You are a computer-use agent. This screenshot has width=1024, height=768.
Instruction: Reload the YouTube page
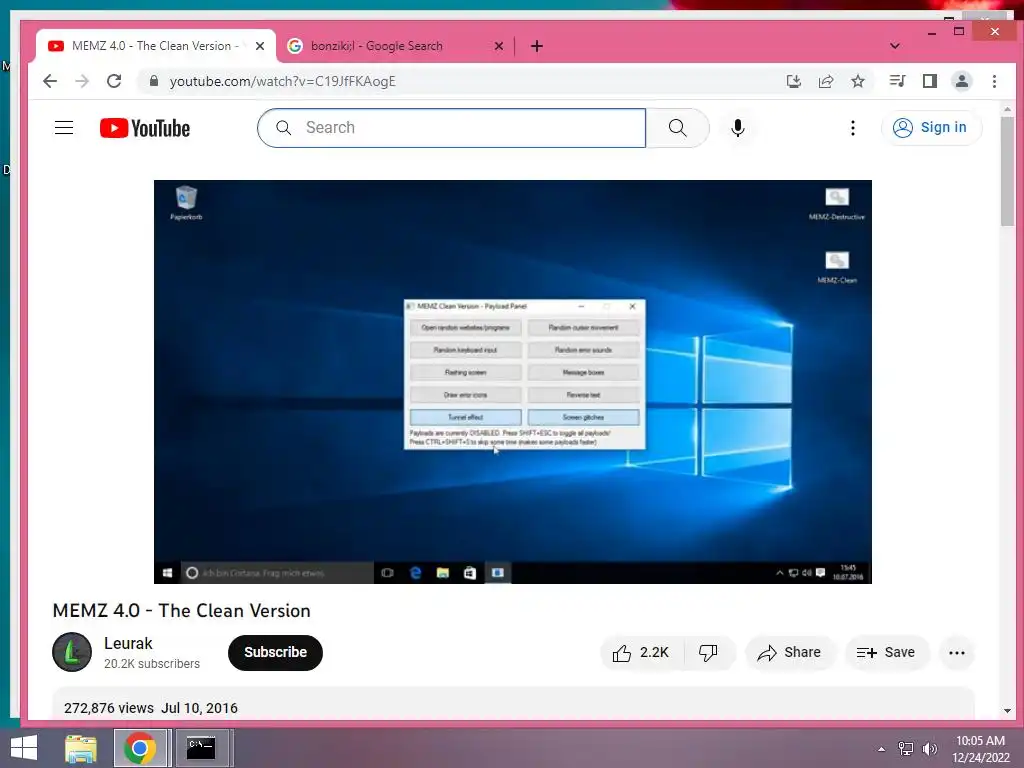click(114, 81)
